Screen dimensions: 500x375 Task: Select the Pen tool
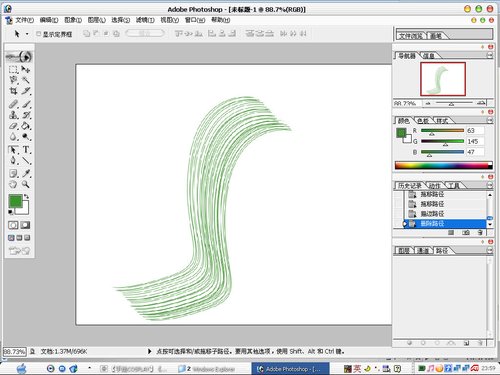13,160
